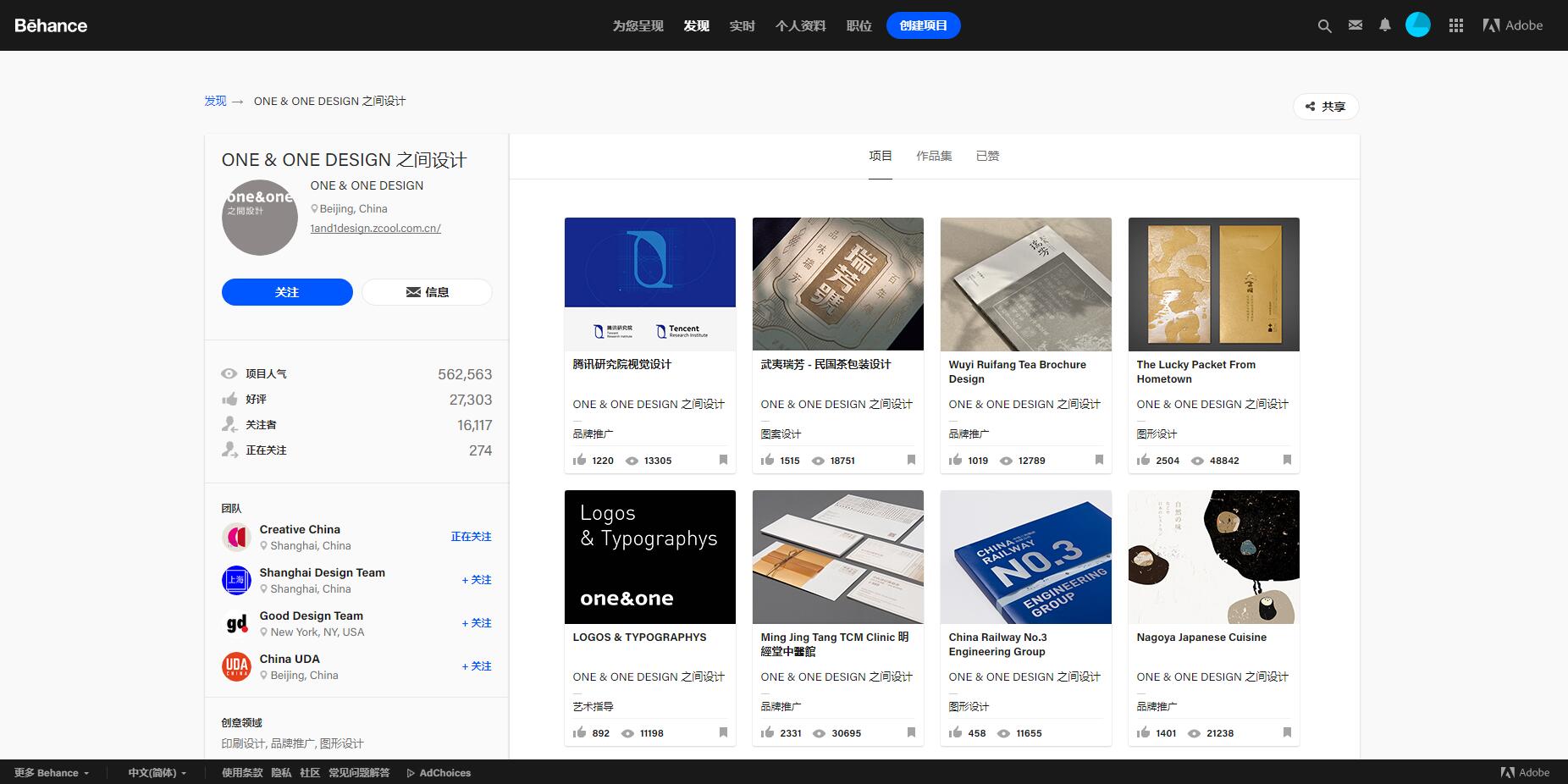Image resolution: width=1568 pixels, height=784 pixels.
Task: Open the user profile avatar in header
Action: coord(1418,25)
